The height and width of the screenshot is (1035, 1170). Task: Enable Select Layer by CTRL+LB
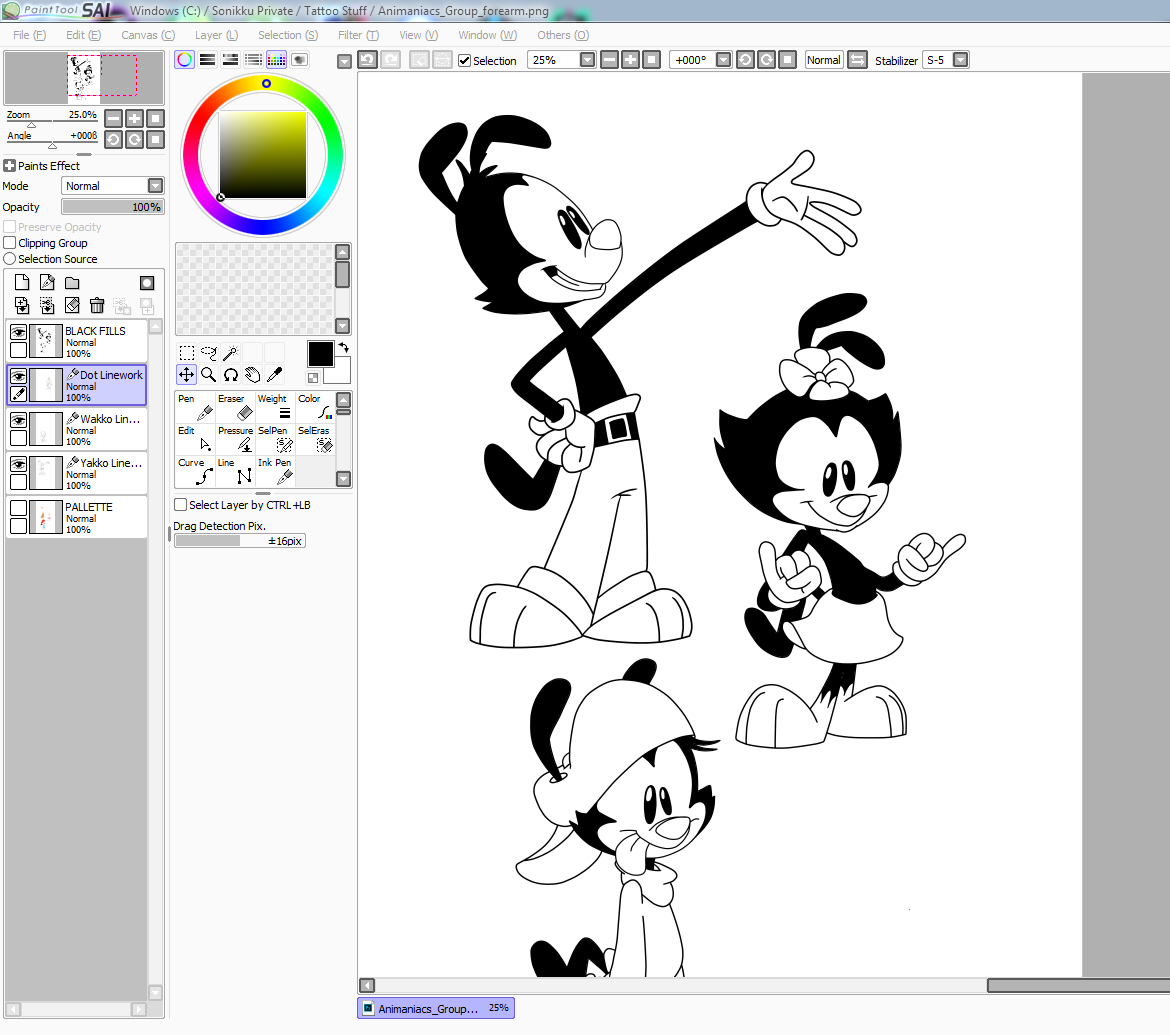[181, 505]
